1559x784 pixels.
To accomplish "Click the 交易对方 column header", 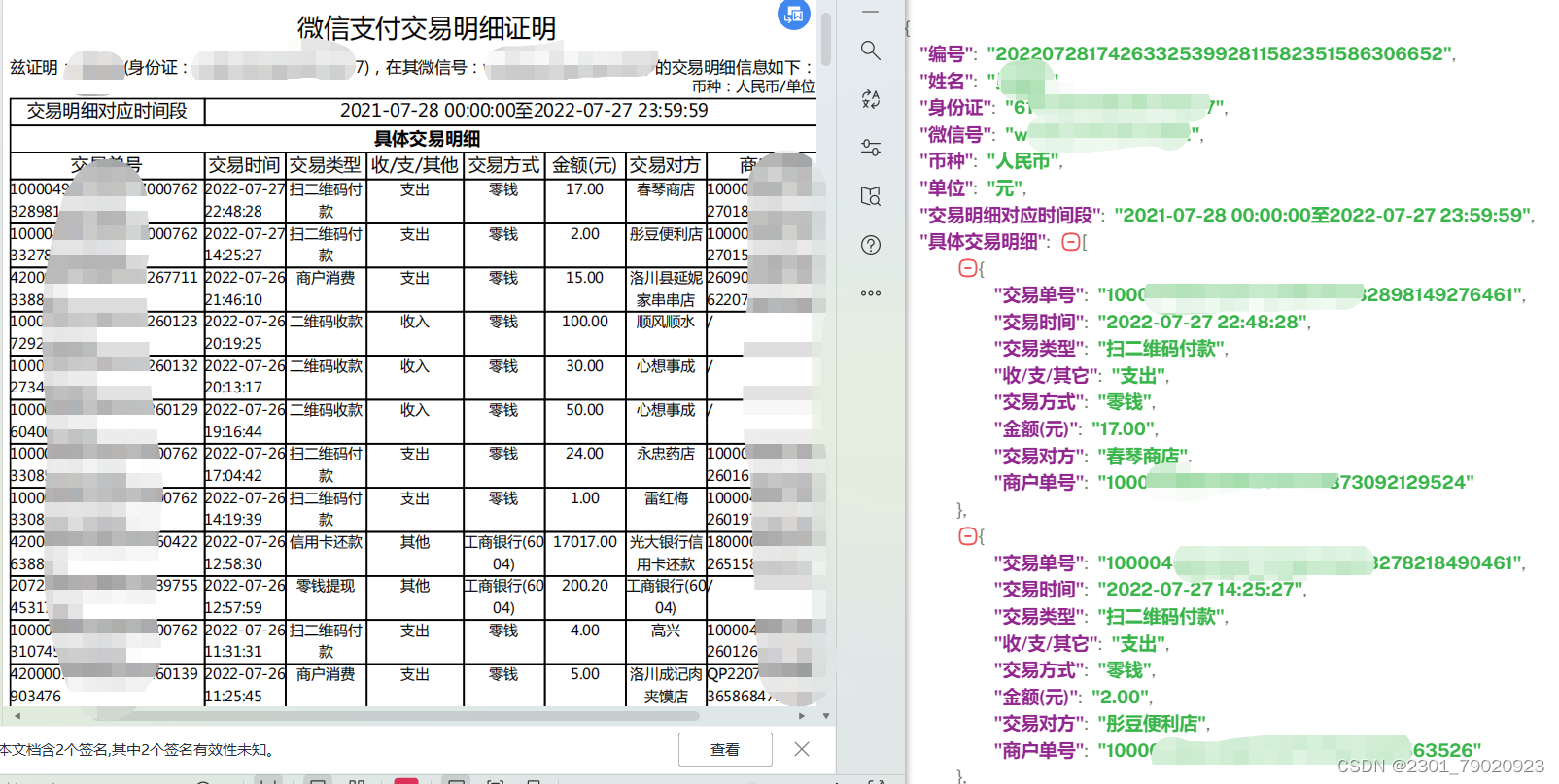I will click(665, 165).
